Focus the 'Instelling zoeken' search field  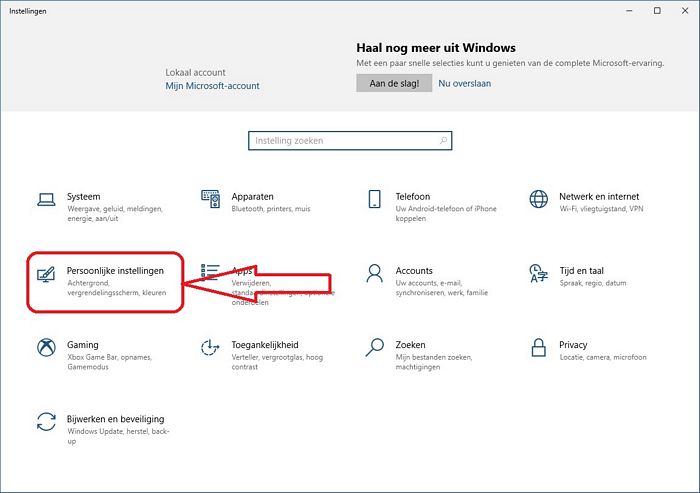point(350,141)
